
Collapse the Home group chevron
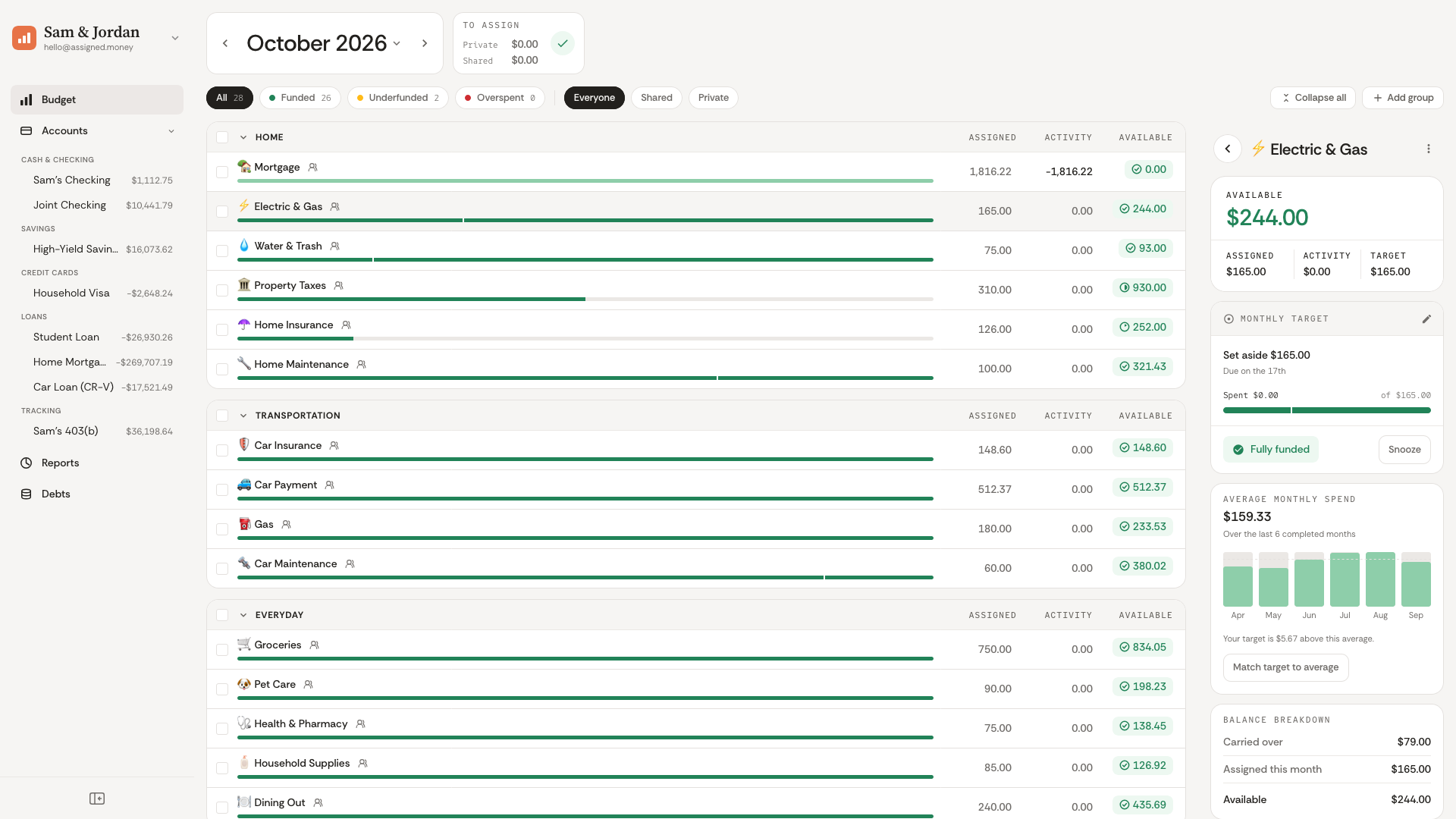pos(243,137)
